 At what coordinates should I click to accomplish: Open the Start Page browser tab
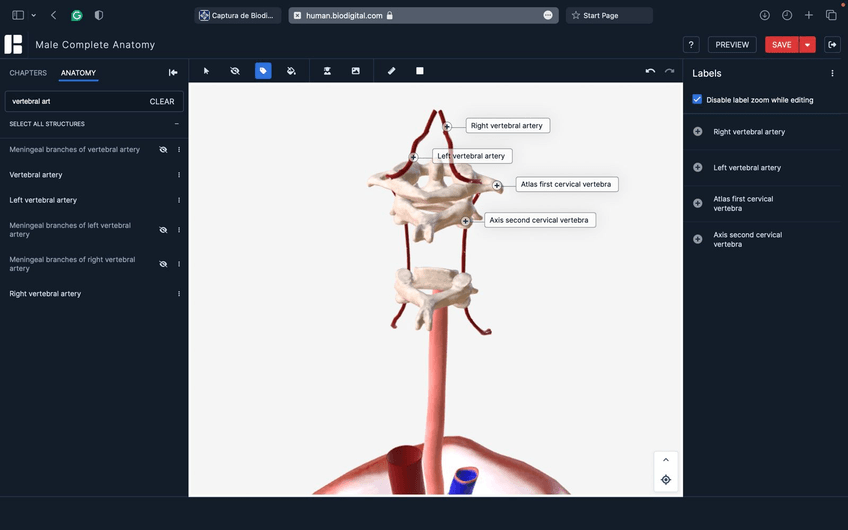coord(609,16)
